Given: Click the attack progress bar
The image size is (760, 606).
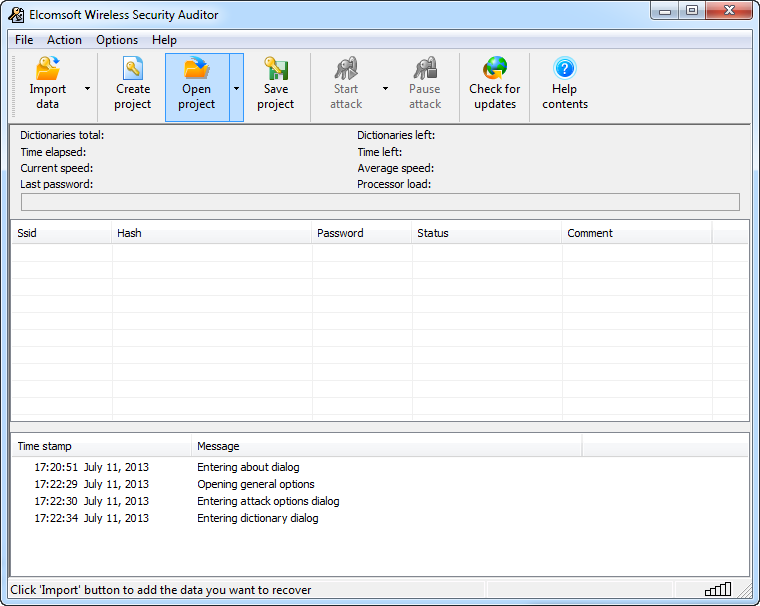Looking at the screenshot, I should point(380,202).
